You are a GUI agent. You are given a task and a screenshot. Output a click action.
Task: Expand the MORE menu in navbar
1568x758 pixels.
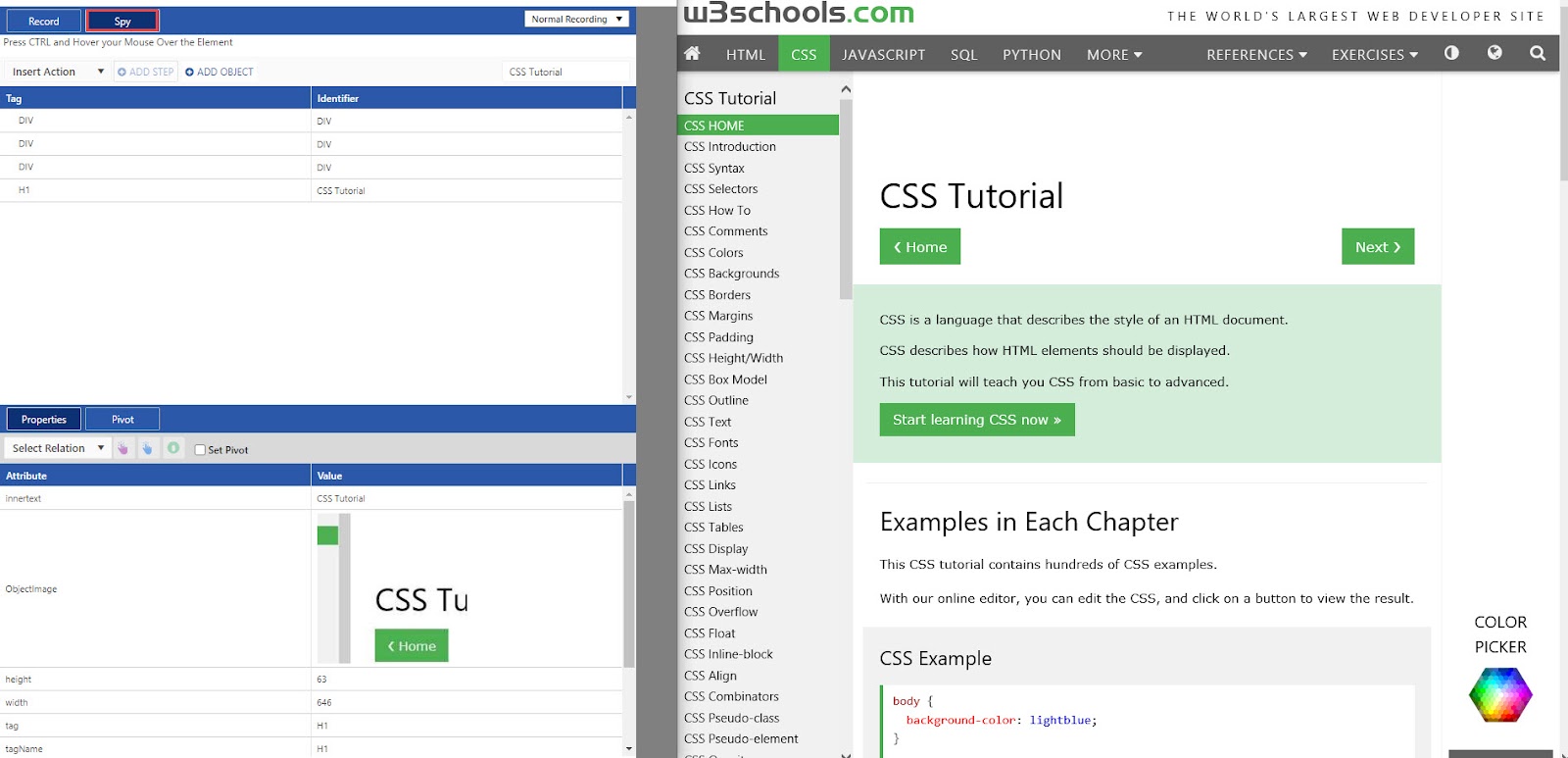coord(1114,55)
